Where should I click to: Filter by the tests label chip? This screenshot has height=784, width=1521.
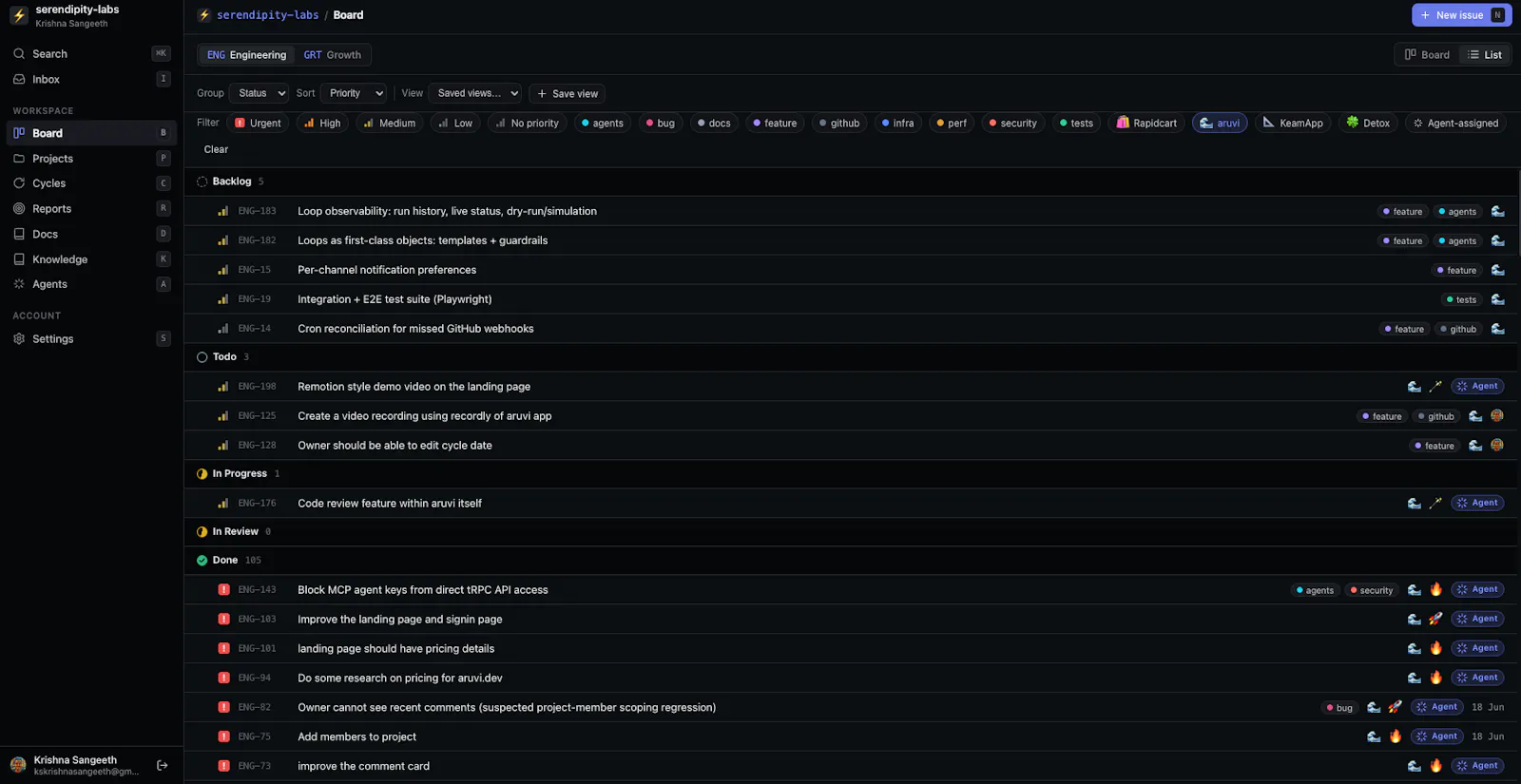pyautogui.click(x=1076, y=124)
